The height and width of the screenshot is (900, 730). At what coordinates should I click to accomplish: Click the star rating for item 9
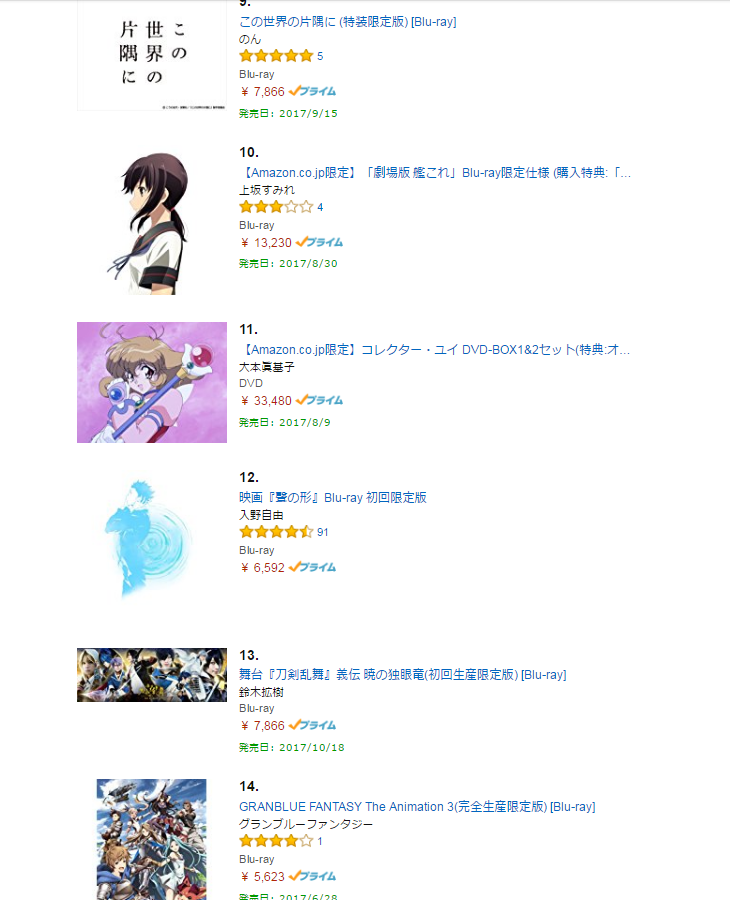[x=276, y=56]
